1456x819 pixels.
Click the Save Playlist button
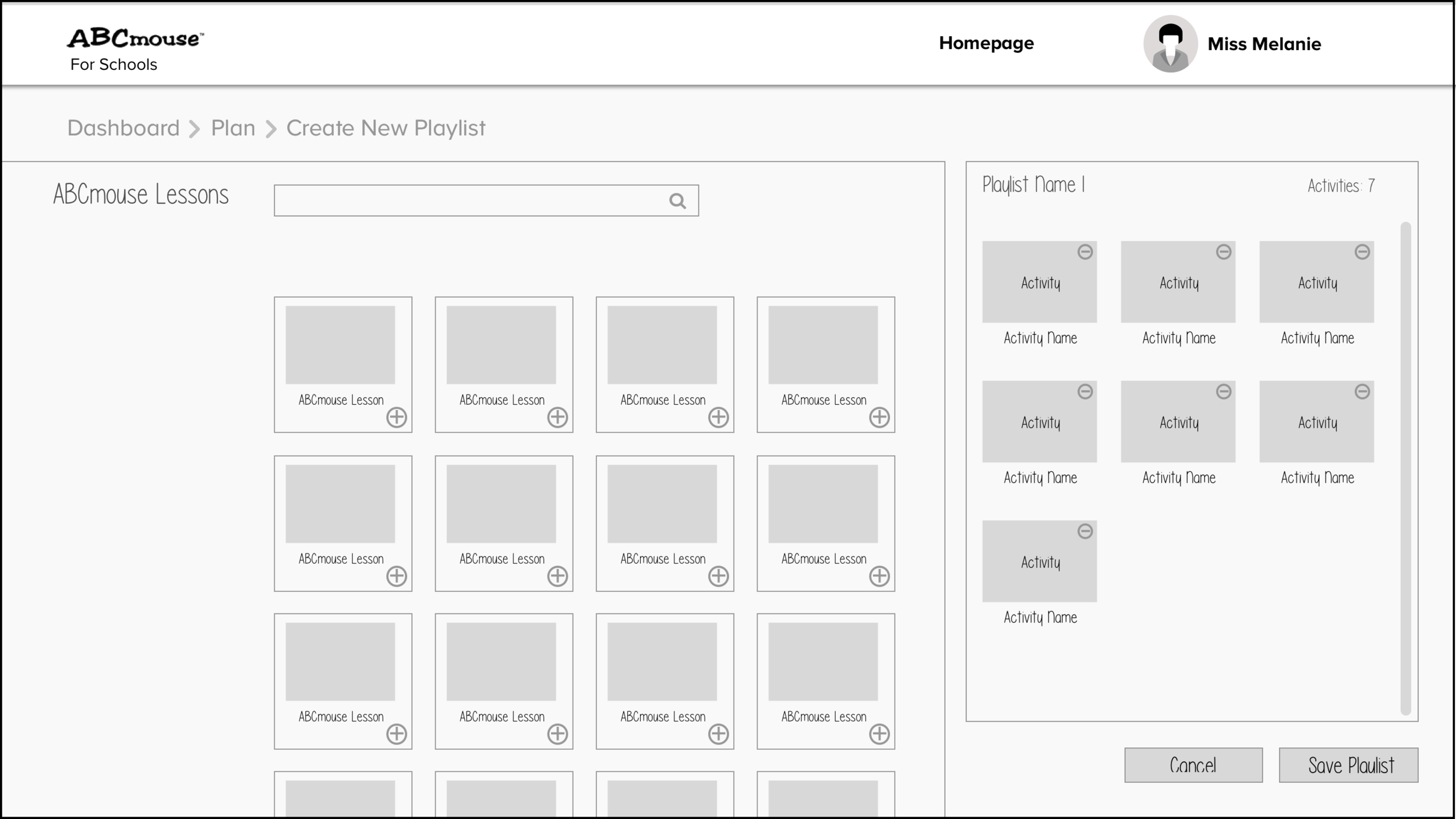(x=1348, y=765)
